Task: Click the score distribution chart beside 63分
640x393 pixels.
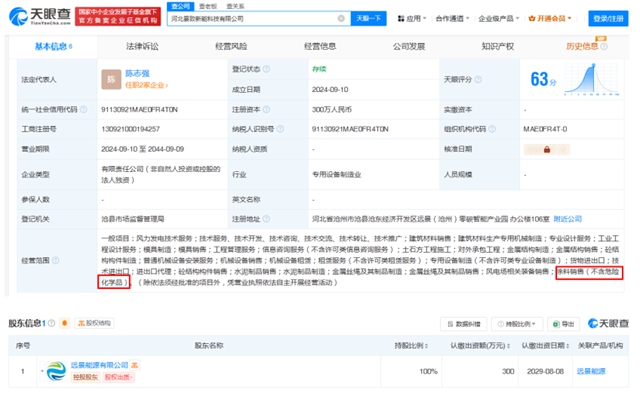Action: click(x=592, y=79)
